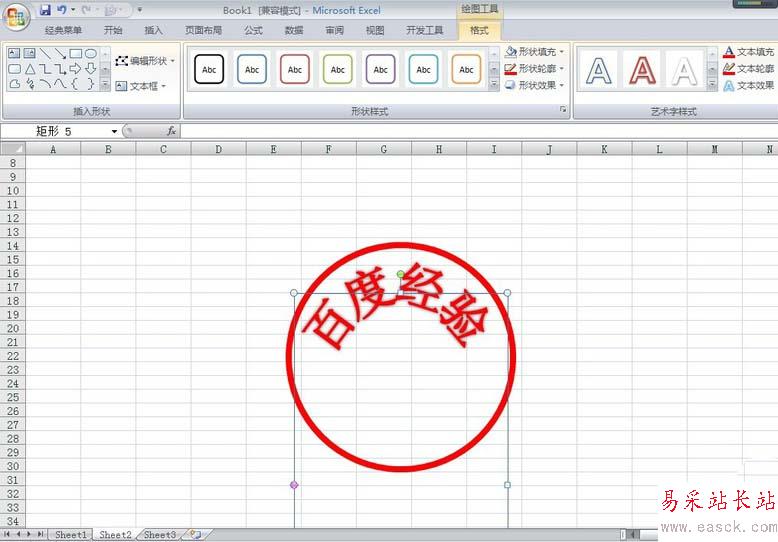The image size is (778, 542).
Task: Save the workbook from Quick Access toolbar
Action: (45, 9)
